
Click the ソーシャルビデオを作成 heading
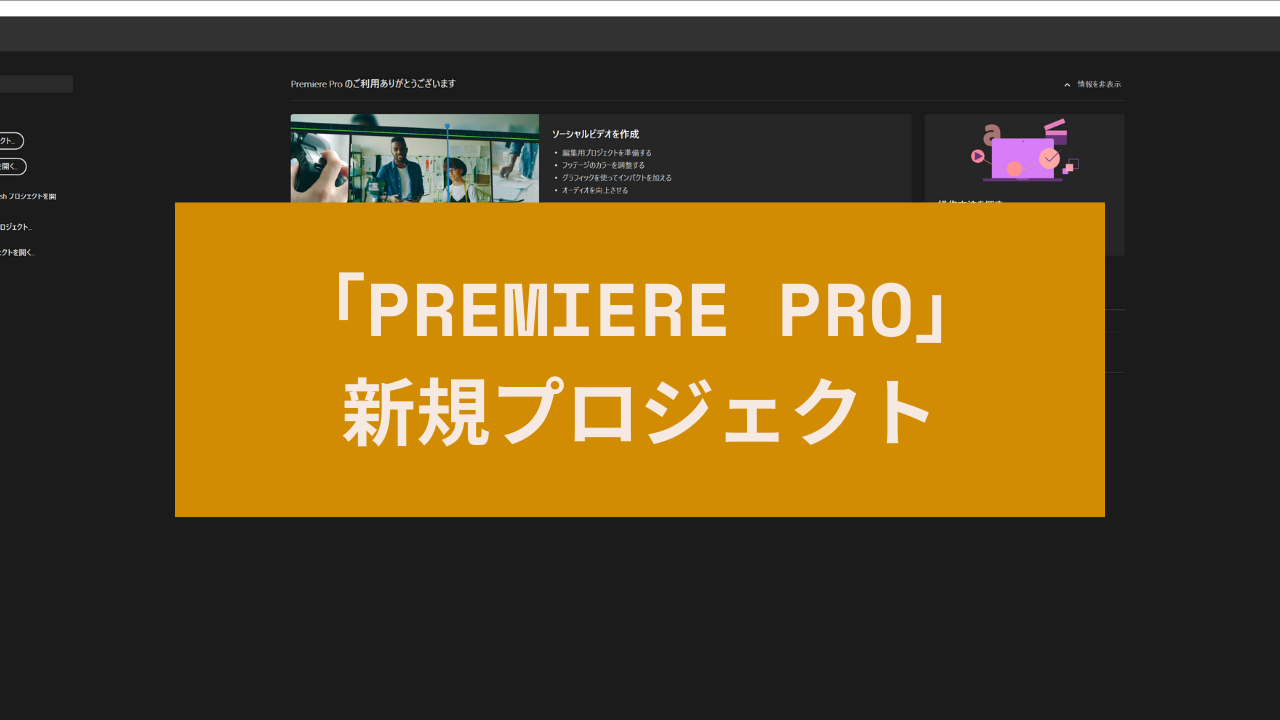[x=595, y=134]
